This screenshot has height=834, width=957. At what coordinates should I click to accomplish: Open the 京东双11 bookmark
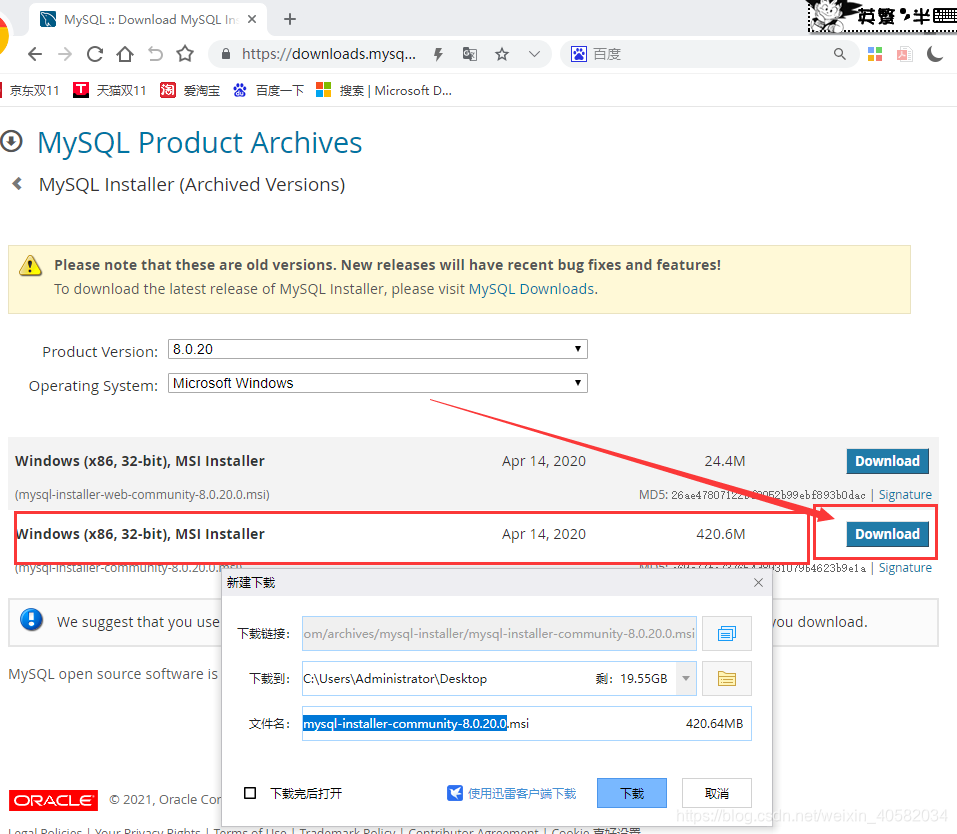click(x=31, y=90)
